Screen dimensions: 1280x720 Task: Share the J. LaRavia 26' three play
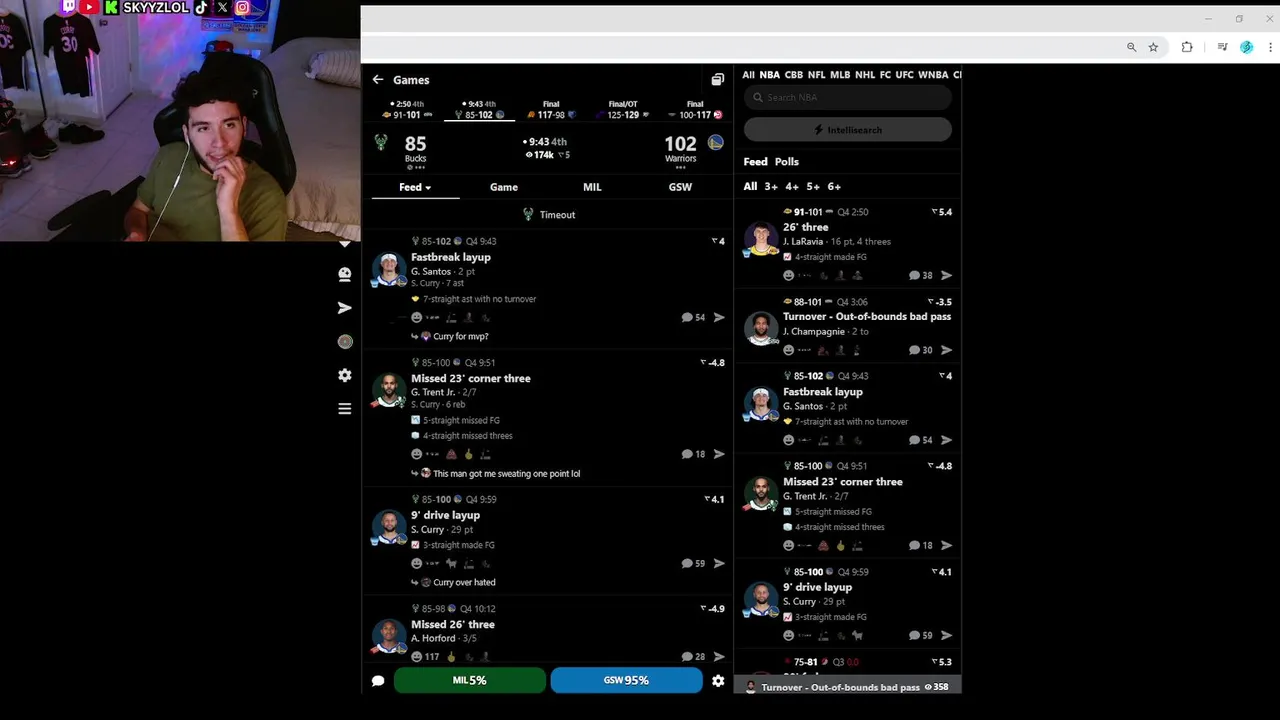click(946, 276)
